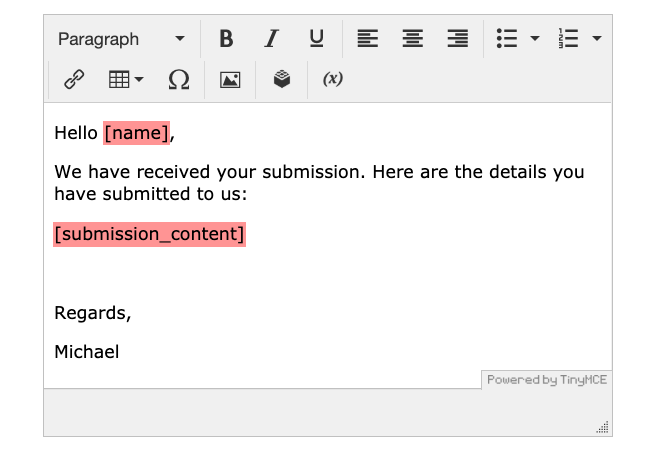
Task: Click the (x) variable icon
Action: (x=333, y=80)
